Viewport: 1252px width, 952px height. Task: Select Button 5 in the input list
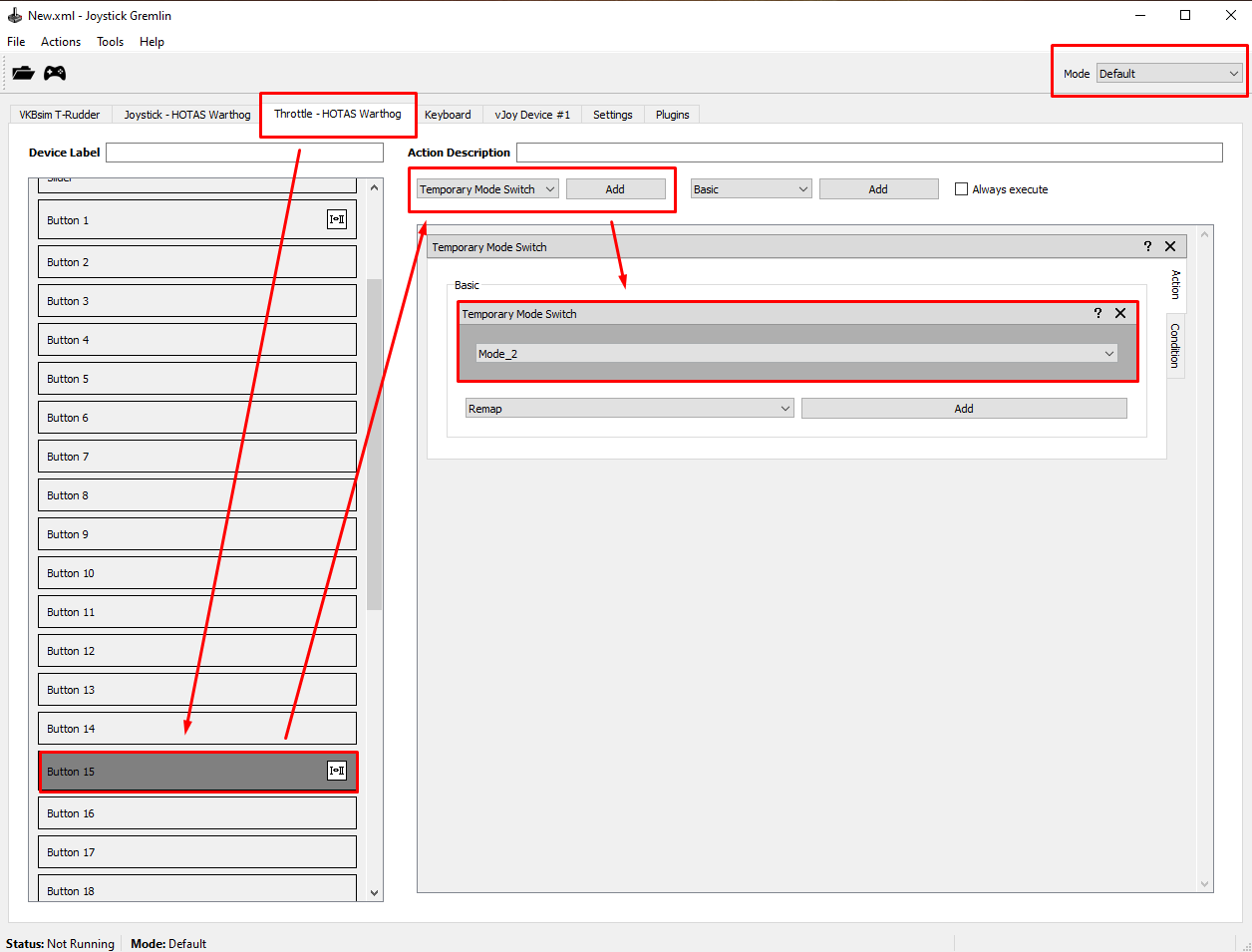[x=197, y=379]
